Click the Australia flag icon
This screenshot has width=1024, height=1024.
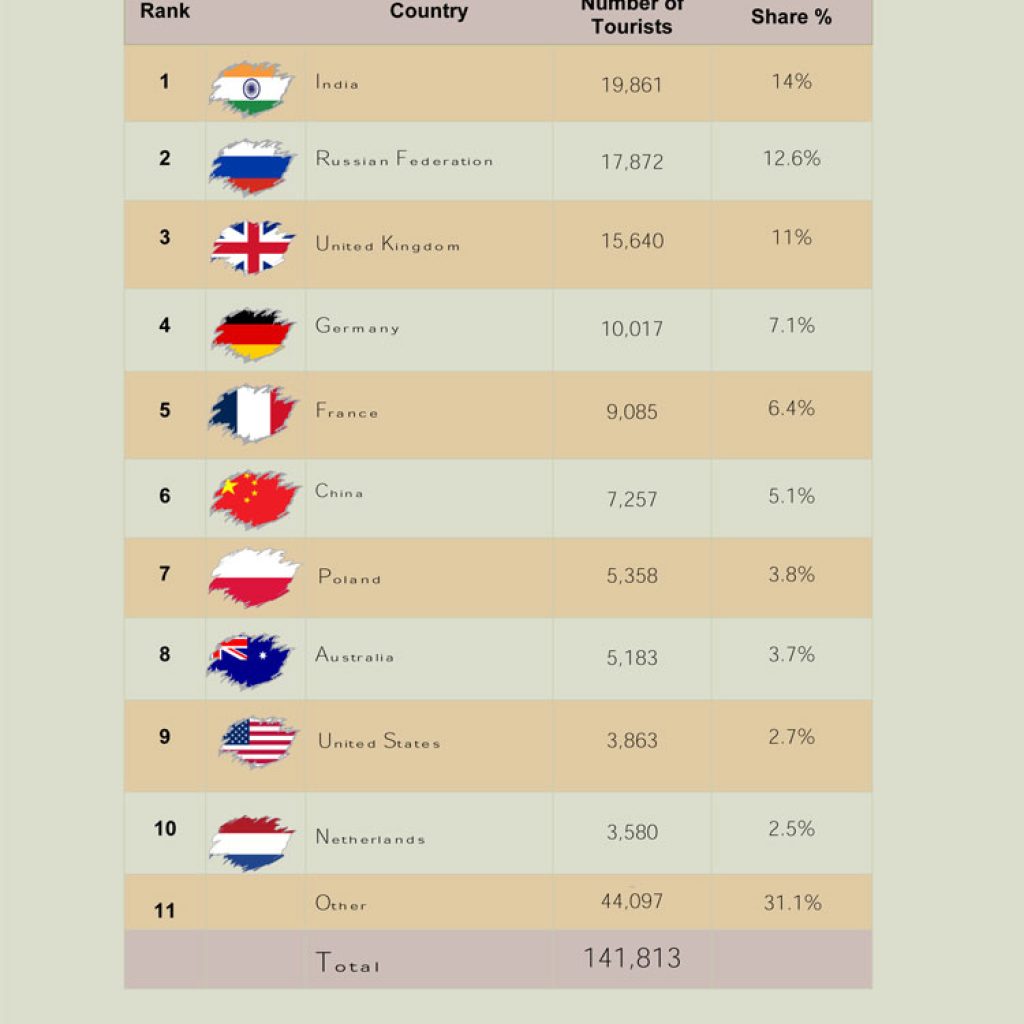[x=249, y=660]
